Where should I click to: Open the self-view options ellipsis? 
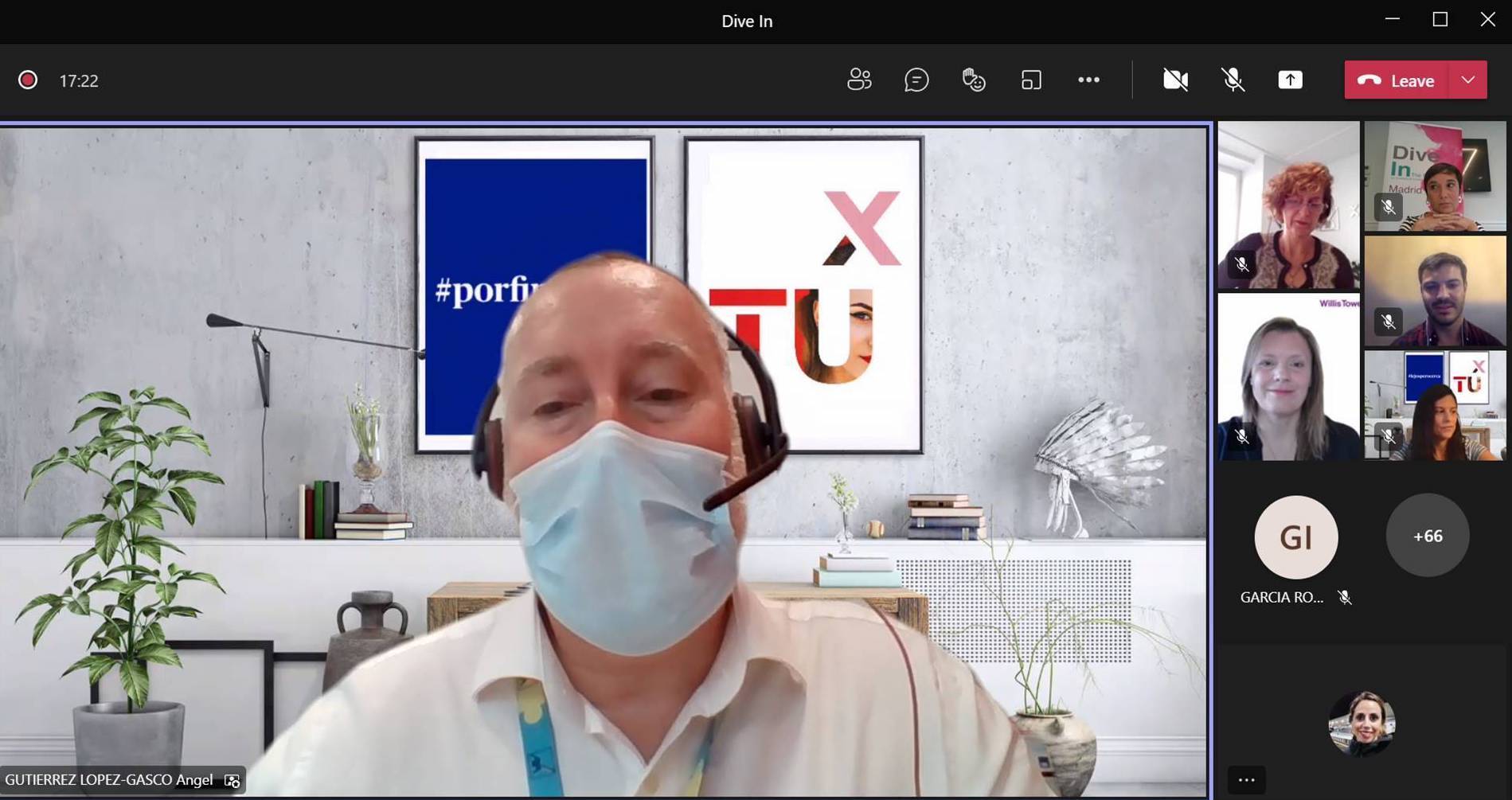(x=1246, y=780)
